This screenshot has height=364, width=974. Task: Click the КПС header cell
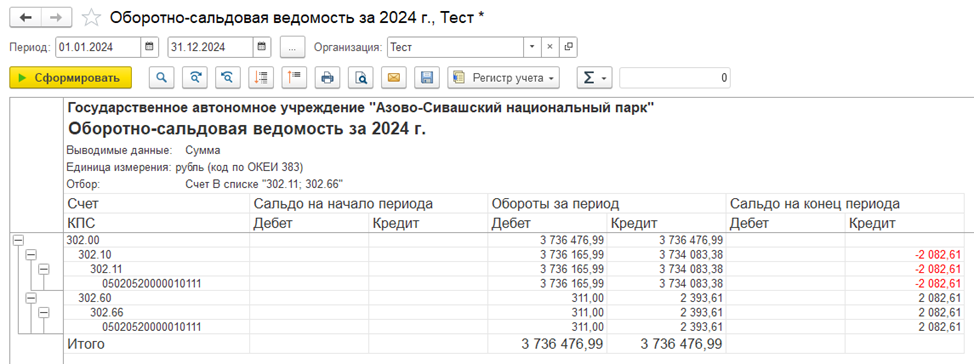click(x=157, y=224)
